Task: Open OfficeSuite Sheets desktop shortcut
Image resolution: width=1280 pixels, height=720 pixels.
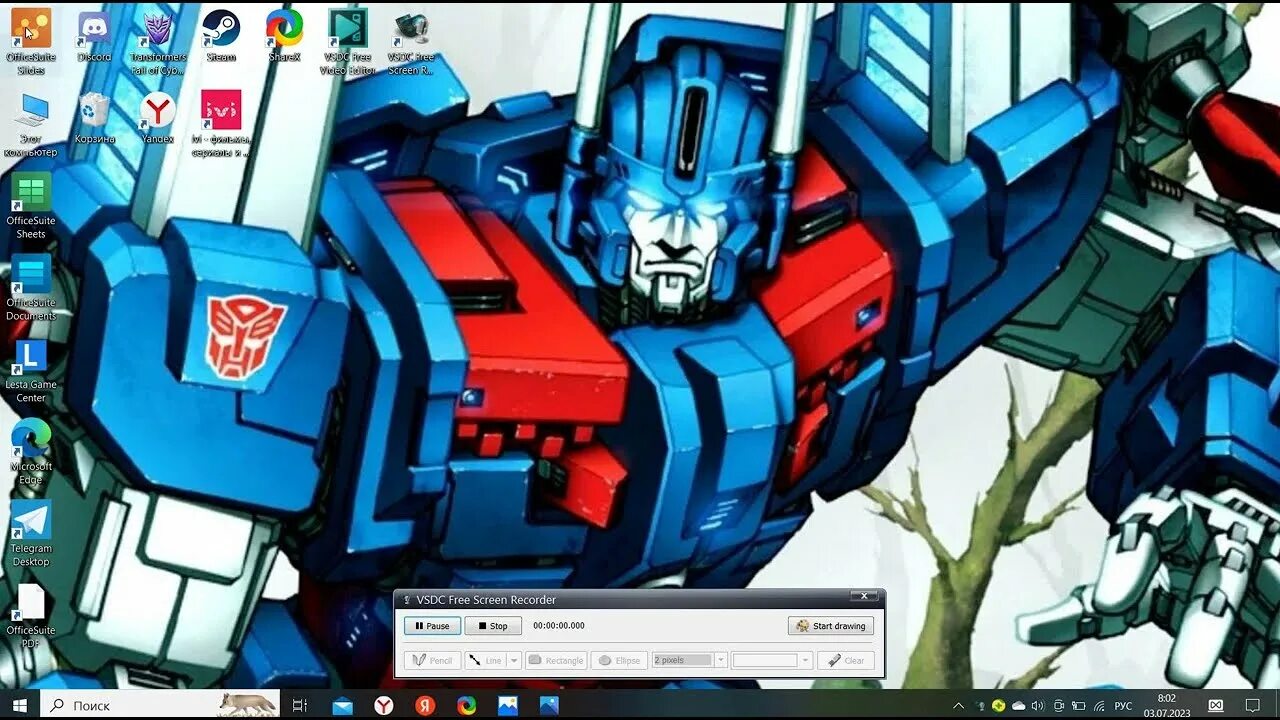Action: tap(31, 206)
